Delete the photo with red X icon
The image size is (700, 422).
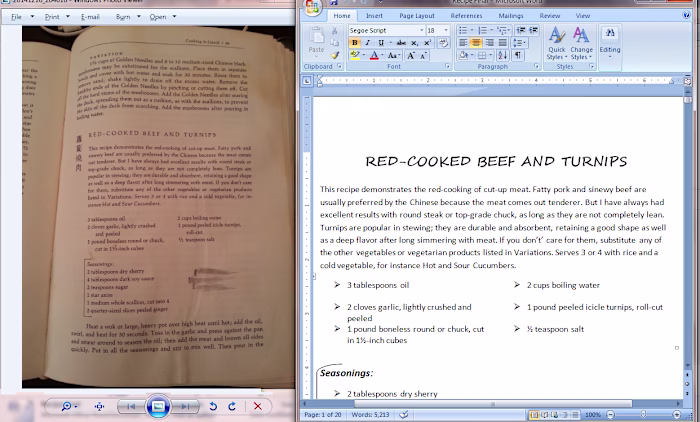(x=258, y=406)
